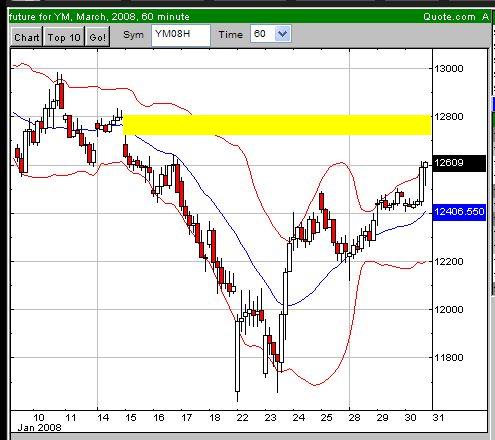Click the current price label 12609

click(x=459, y=163)
